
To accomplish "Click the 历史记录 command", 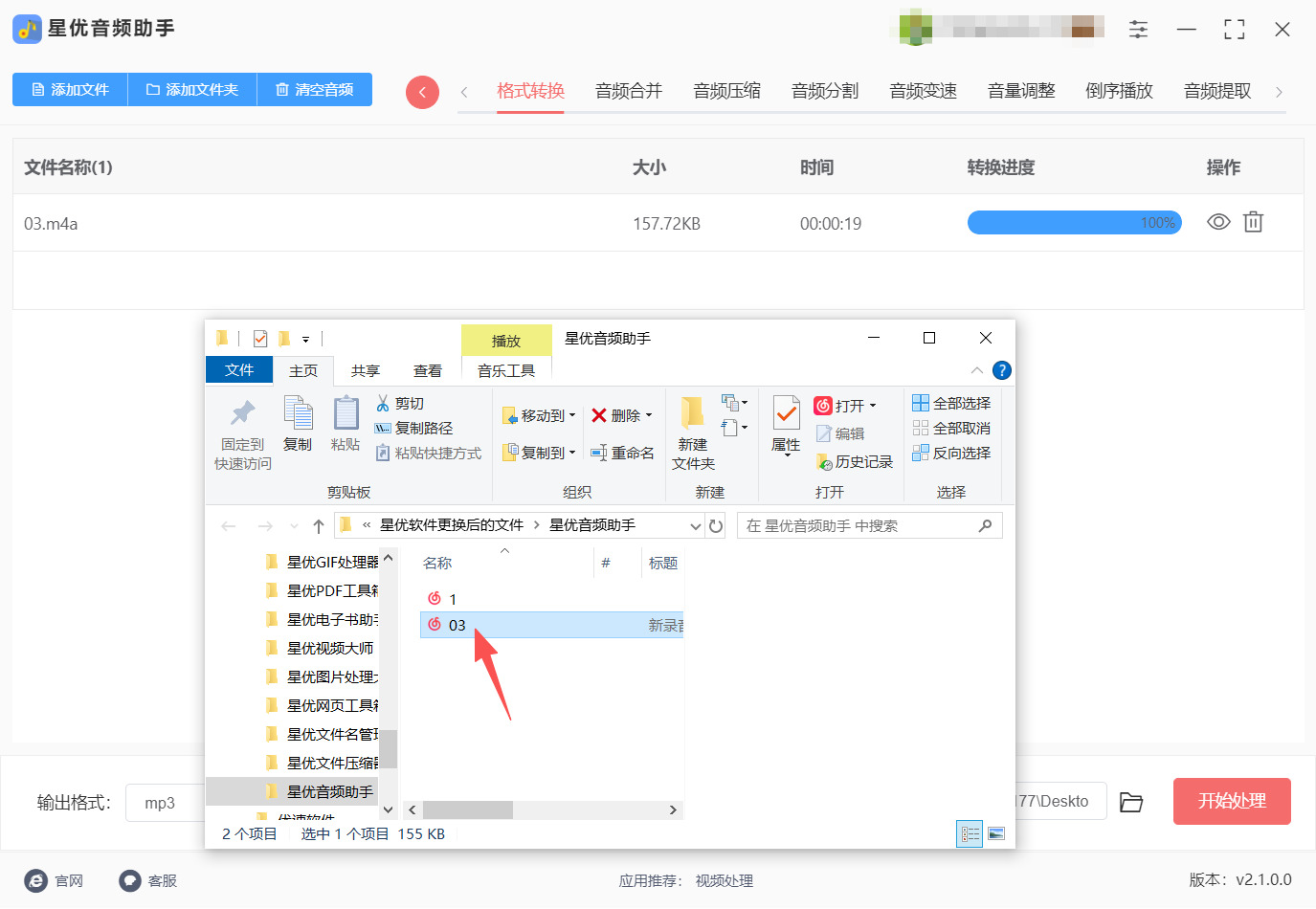I will (x=854, y=461).
